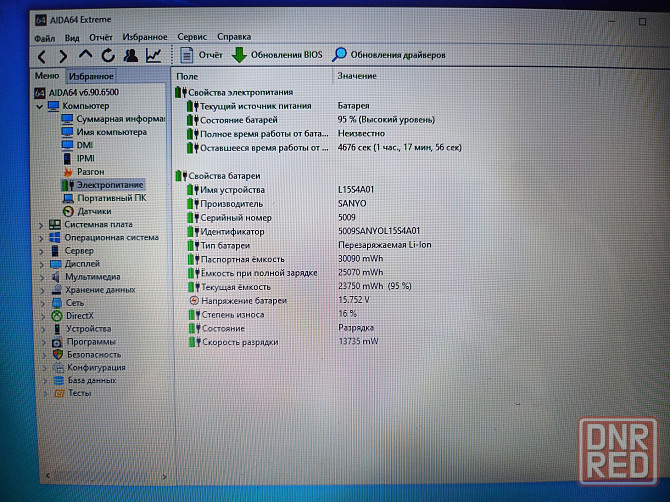Go forward with the right arrow toolbar icon
Image resolution: width=670 pixels, height=502 pixels.
point(63,56)
